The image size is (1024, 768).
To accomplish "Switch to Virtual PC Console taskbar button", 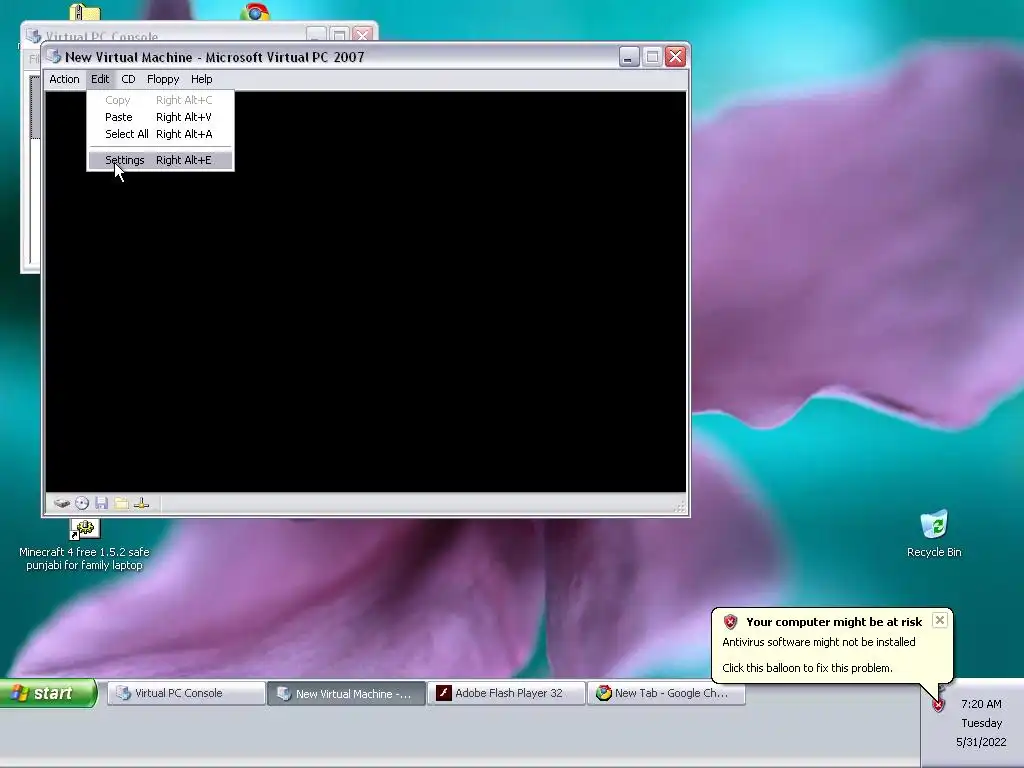I will 186,693.
